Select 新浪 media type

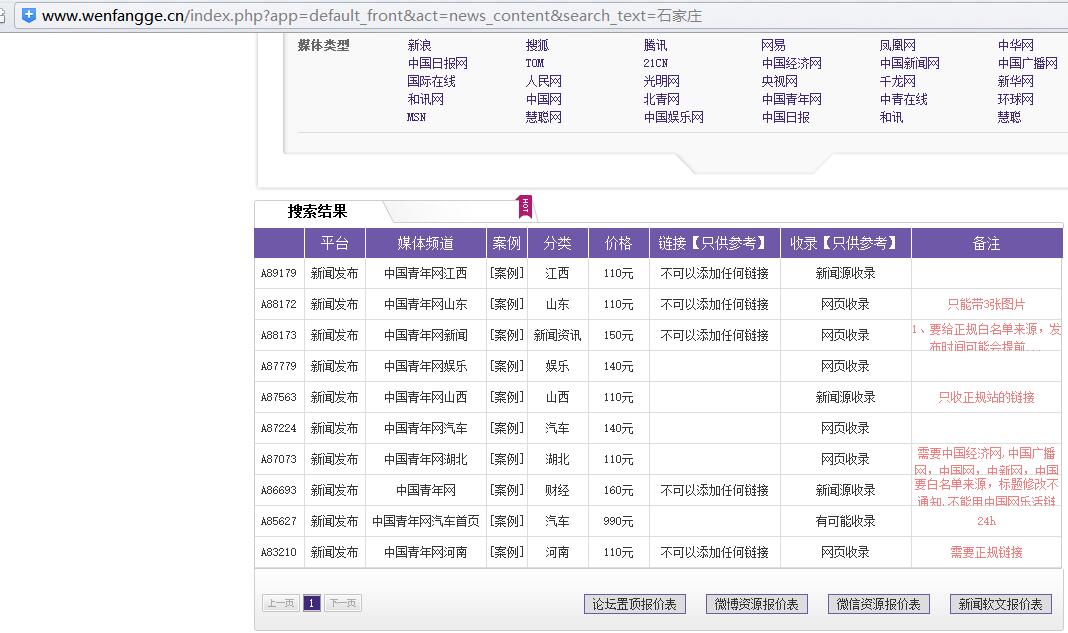pyautogui.click(x=419, y=45)
